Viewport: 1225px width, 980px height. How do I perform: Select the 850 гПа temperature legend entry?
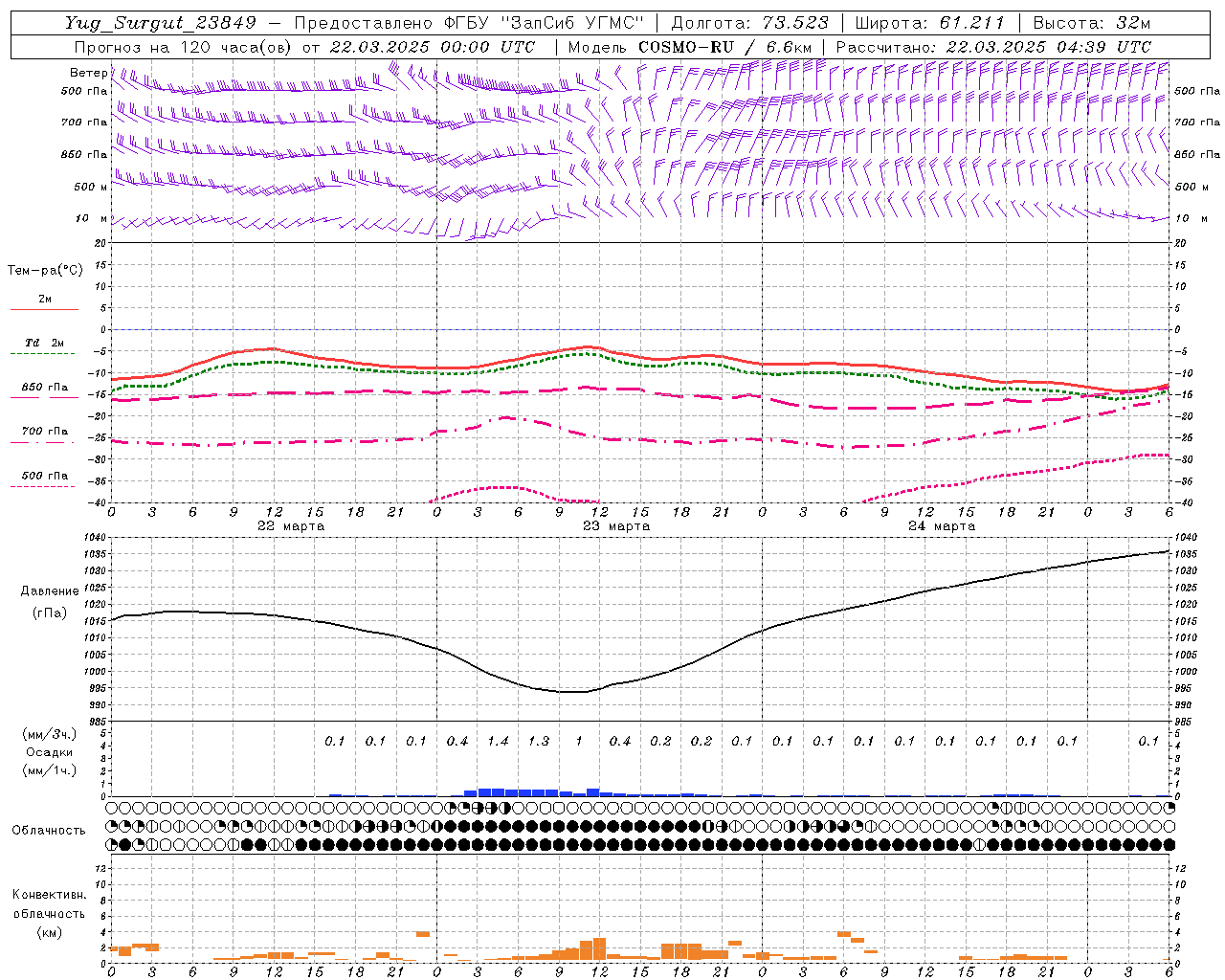(x=45, y=388)
